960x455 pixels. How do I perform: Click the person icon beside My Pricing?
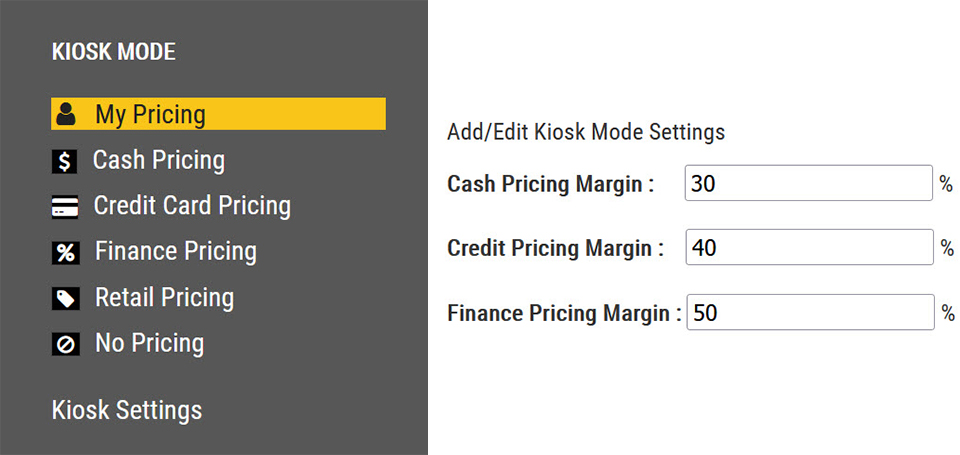click(66, 114)
